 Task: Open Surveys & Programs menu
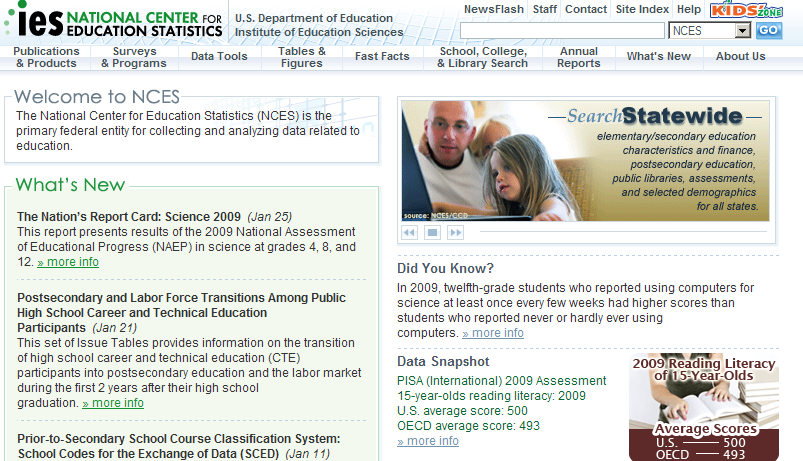tap(134, 57)
